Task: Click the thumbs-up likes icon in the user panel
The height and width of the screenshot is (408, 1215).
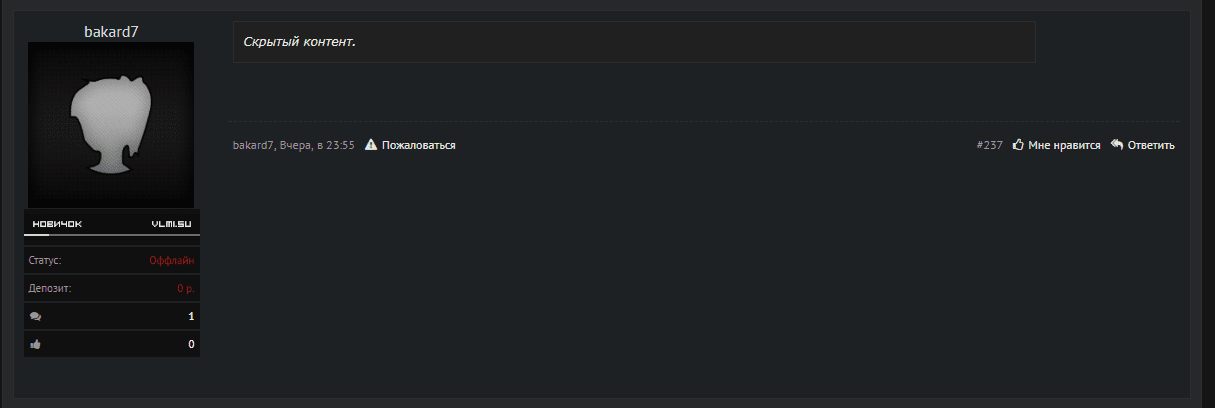Action: click(x=36, y=344)
